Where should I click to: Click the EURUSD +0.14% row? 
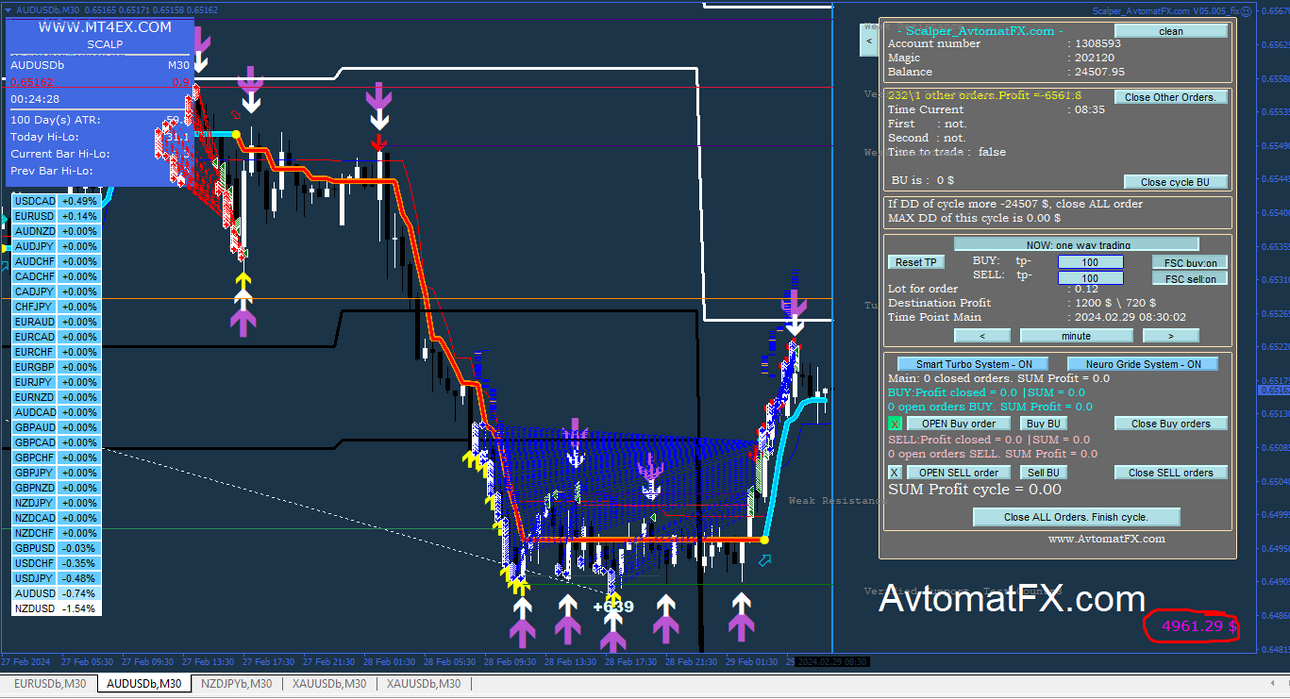click(56, 216)
